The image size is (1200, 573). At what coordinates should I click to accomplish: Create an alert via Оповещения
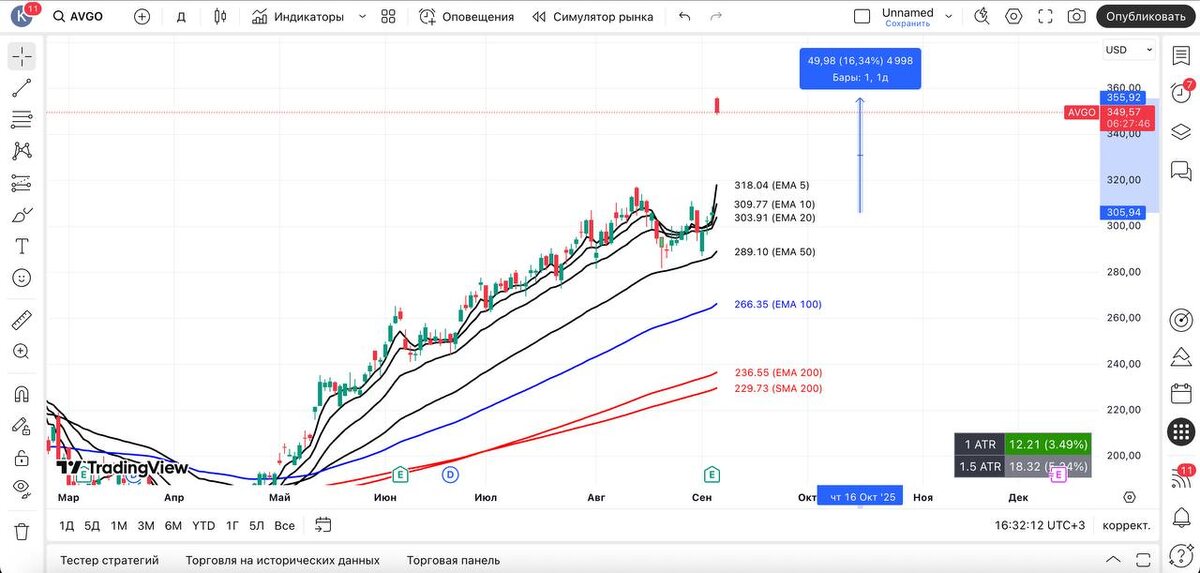pos(467,16)
